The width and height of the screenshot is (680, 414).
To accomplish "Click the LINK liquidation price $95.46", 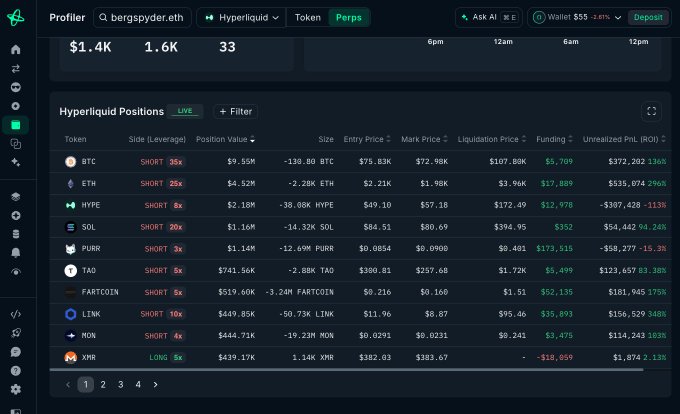I will tap(512, 314).
